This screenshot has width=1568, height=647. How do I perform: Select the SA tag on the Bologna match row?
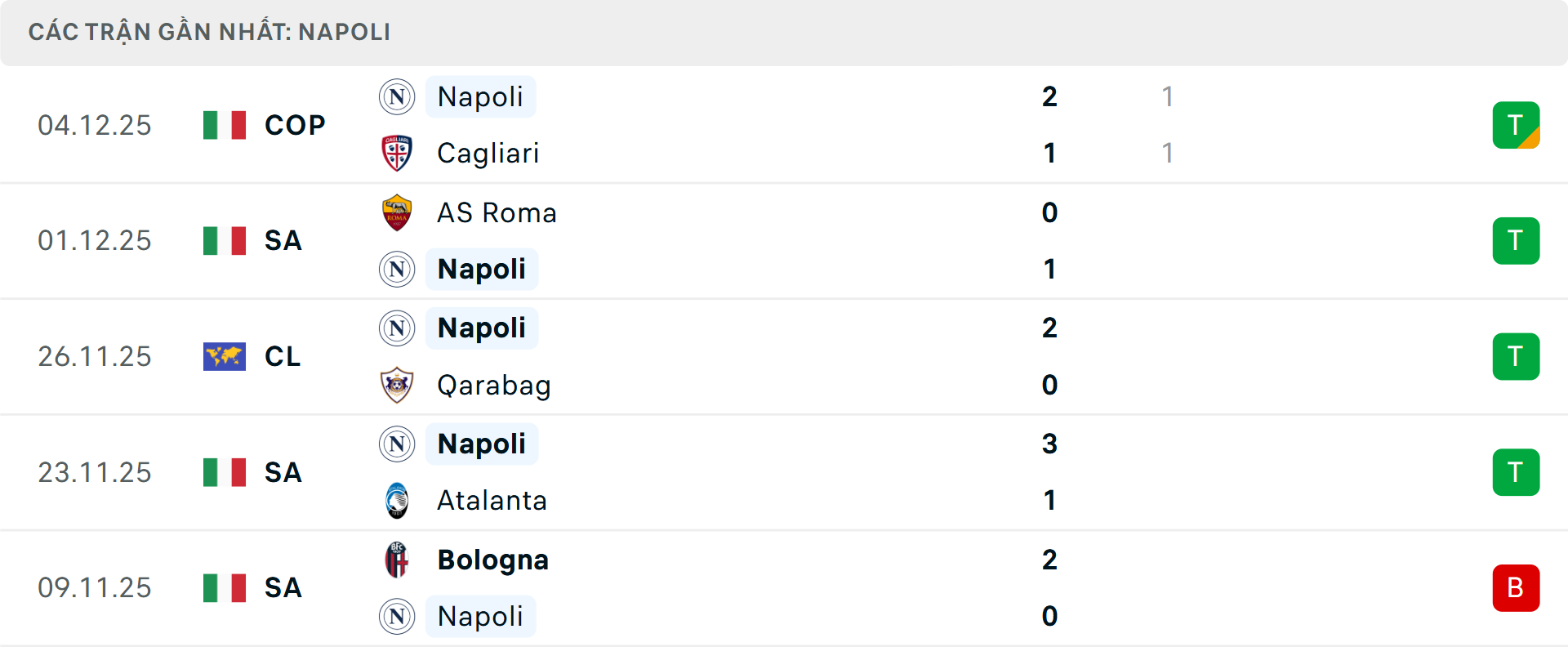pyautogui.click(x=283, y=588)
